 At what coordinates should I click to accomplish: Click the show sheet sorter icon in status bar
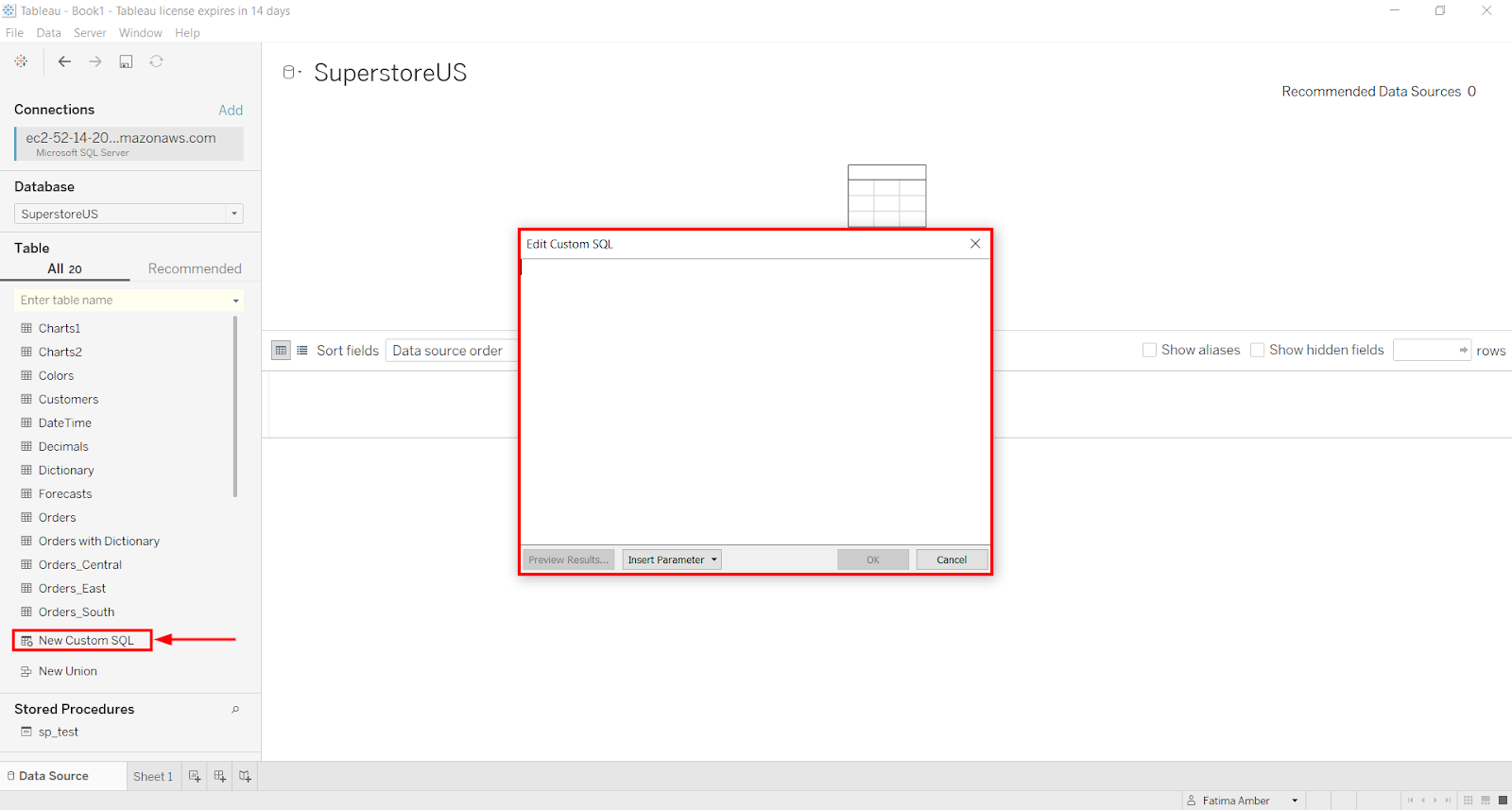coord(1468,800)
